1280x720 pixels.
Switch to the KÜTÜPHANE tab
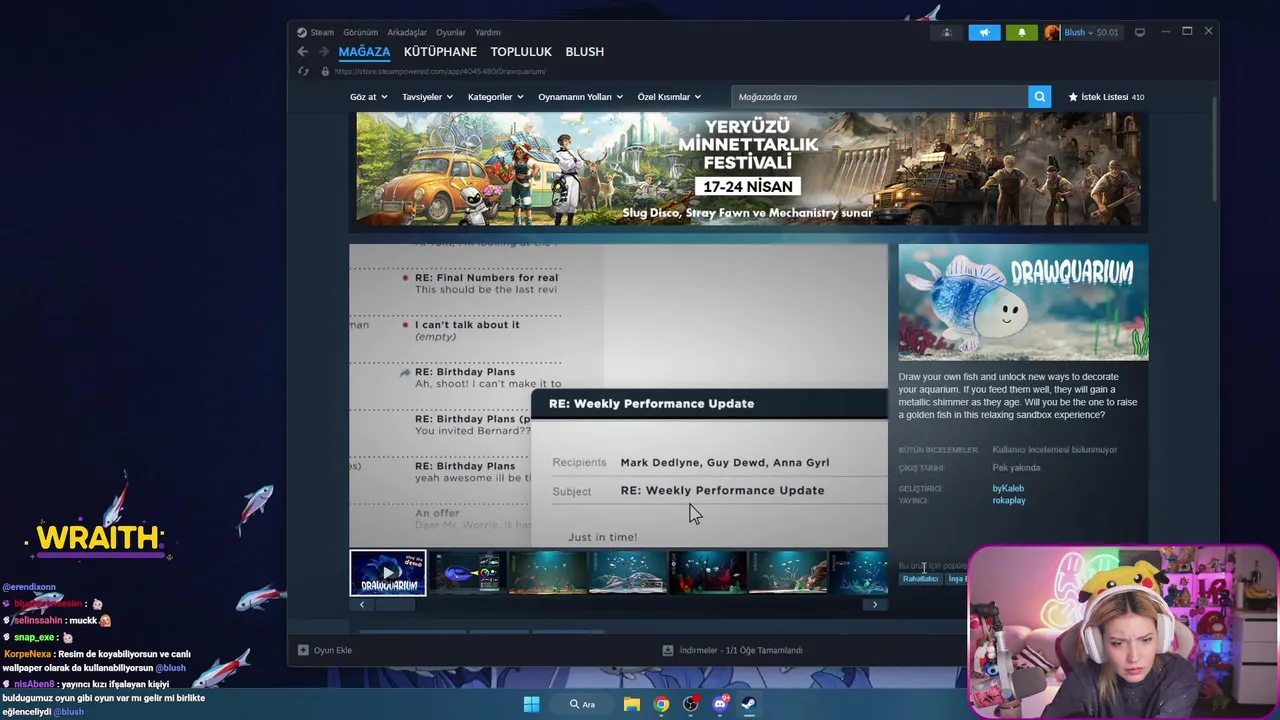coord(440,52)
